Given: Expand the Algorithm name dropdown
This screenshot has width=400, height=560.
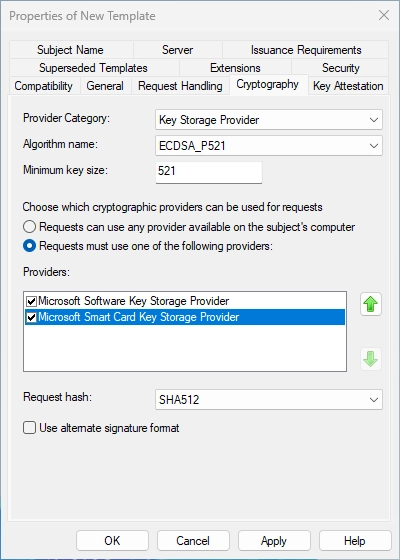Looking at the screenshot, I should coord(269,146).
